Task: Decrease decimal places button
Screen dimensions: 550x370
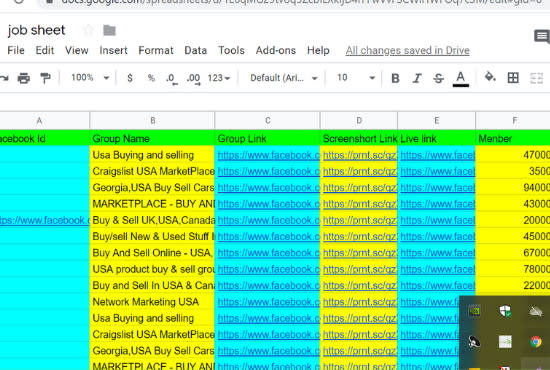Action: coord(172,79)
